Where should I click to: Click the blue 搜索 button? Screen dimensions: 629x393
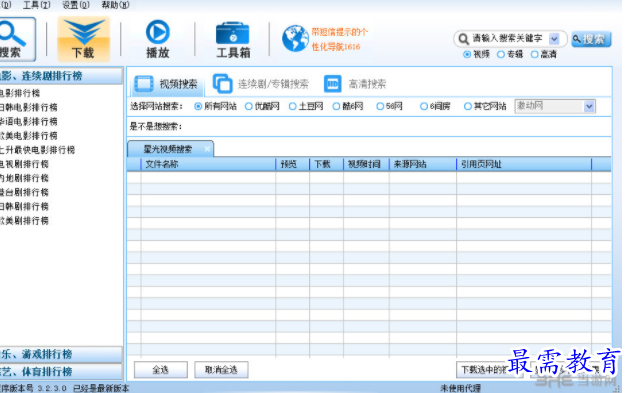[591, 39]
